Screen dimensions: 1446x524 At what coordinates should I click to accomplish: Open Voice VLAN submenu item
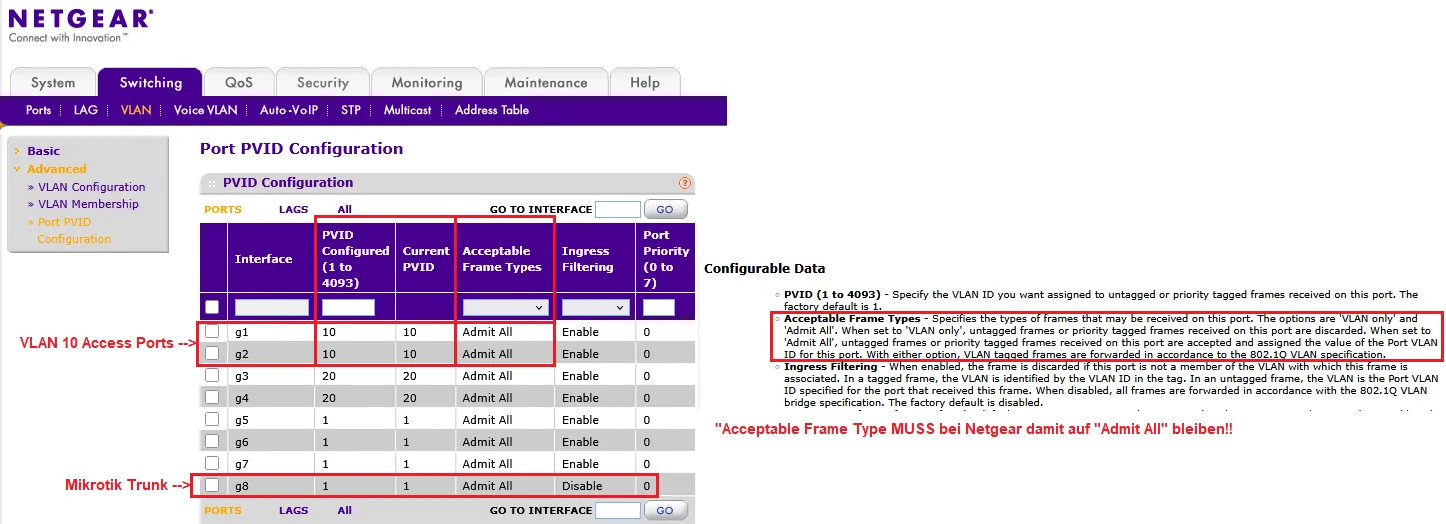(205, 110)
